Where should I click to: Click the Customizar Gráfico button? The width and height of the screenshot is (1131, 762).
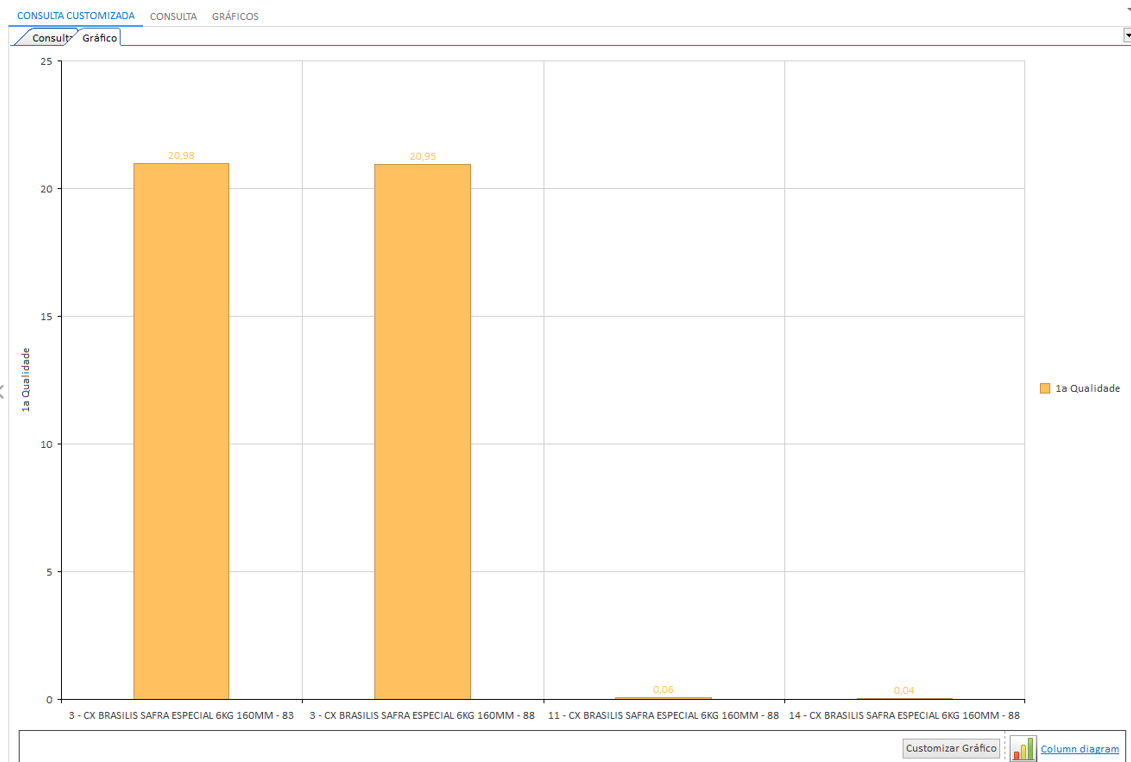(951, 748)
